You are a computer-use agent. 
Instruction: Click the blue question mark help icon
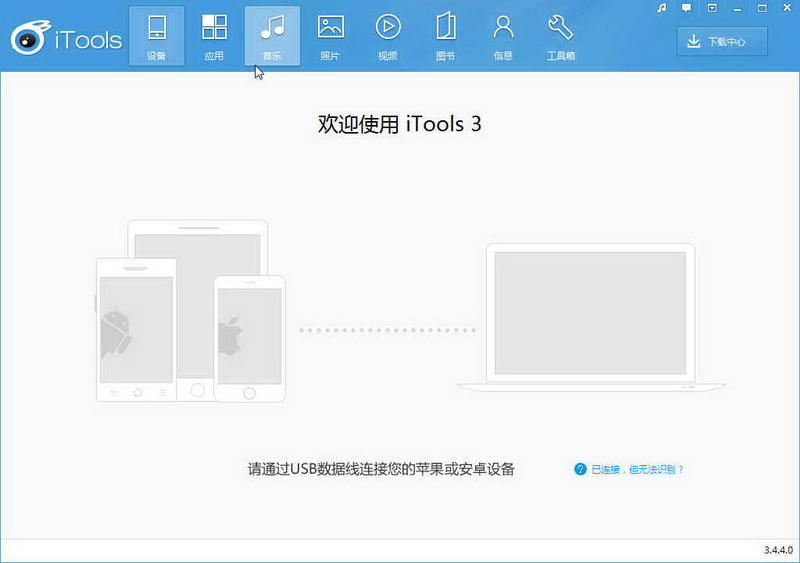click(x=580, y=469)
